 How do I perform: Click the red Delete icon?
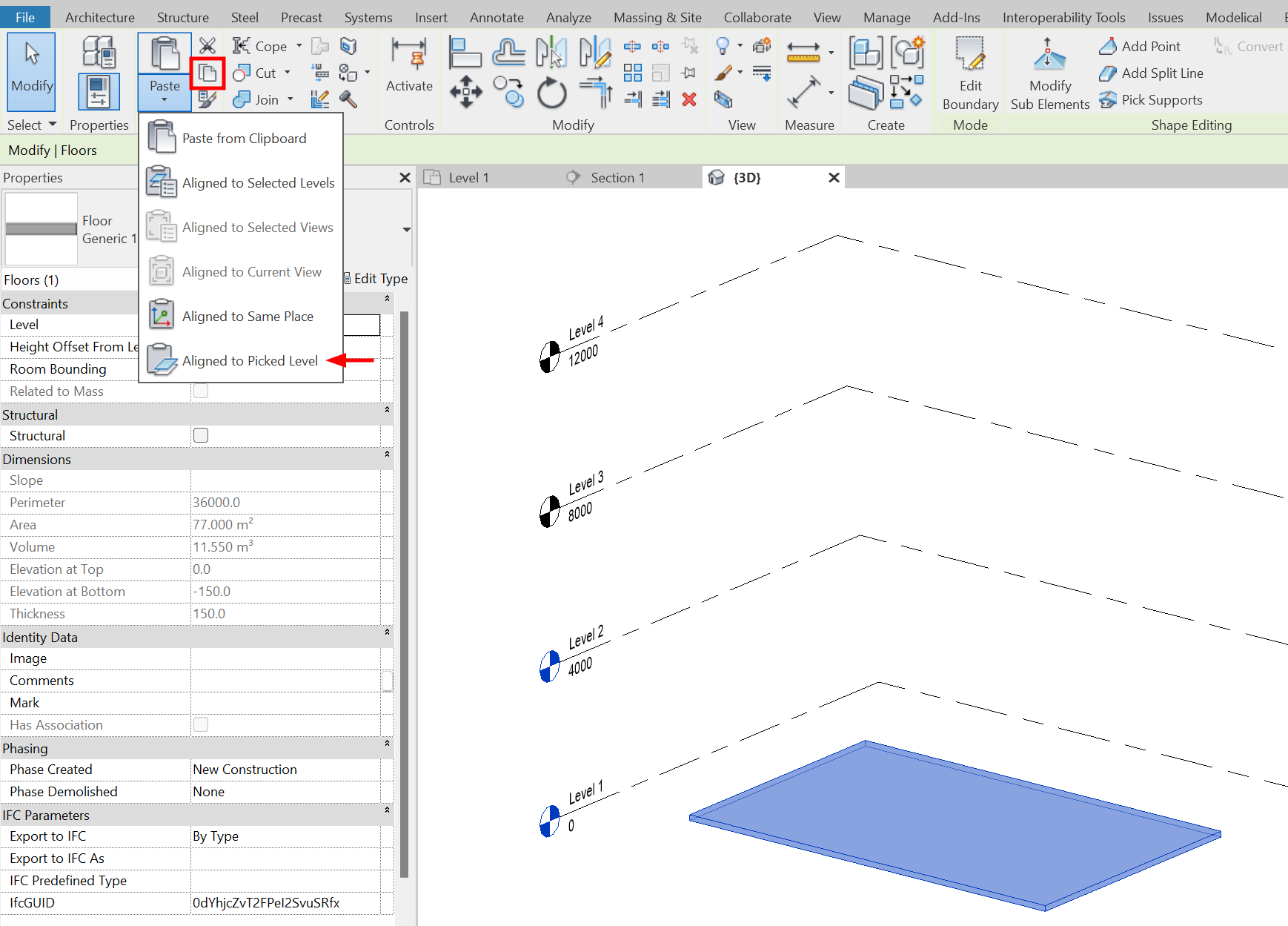coord(689,99)
